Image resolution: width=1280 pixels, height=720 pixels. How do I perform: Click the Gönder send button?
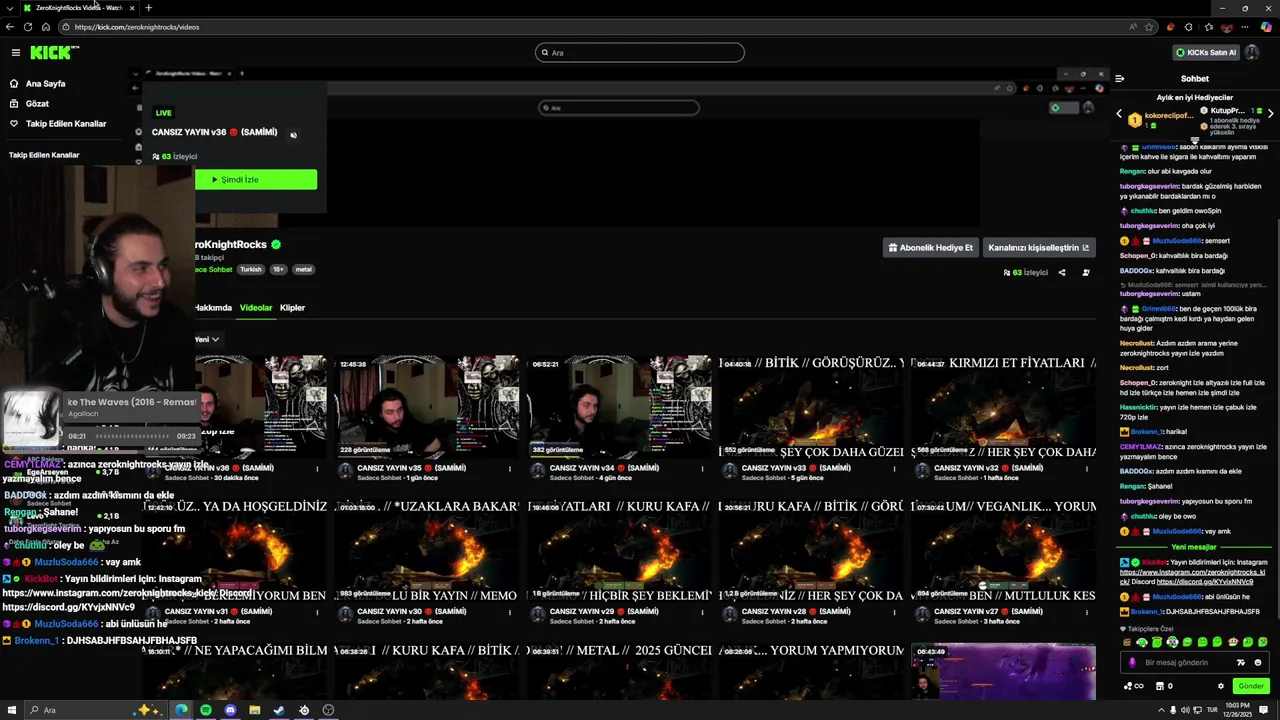click(x=1251, y=686)
